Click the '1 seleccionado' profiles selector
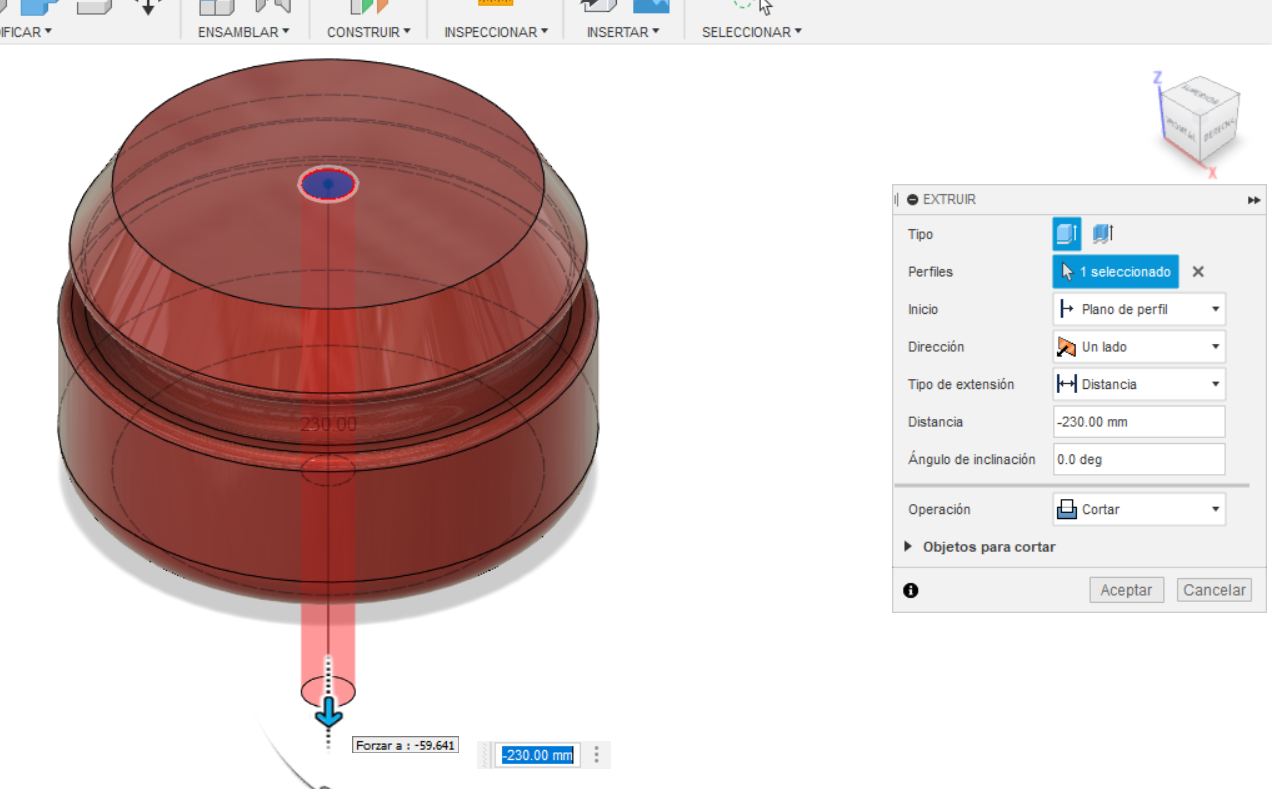Viewport: 1272px width, 789px height. (x=1116, y=272)
